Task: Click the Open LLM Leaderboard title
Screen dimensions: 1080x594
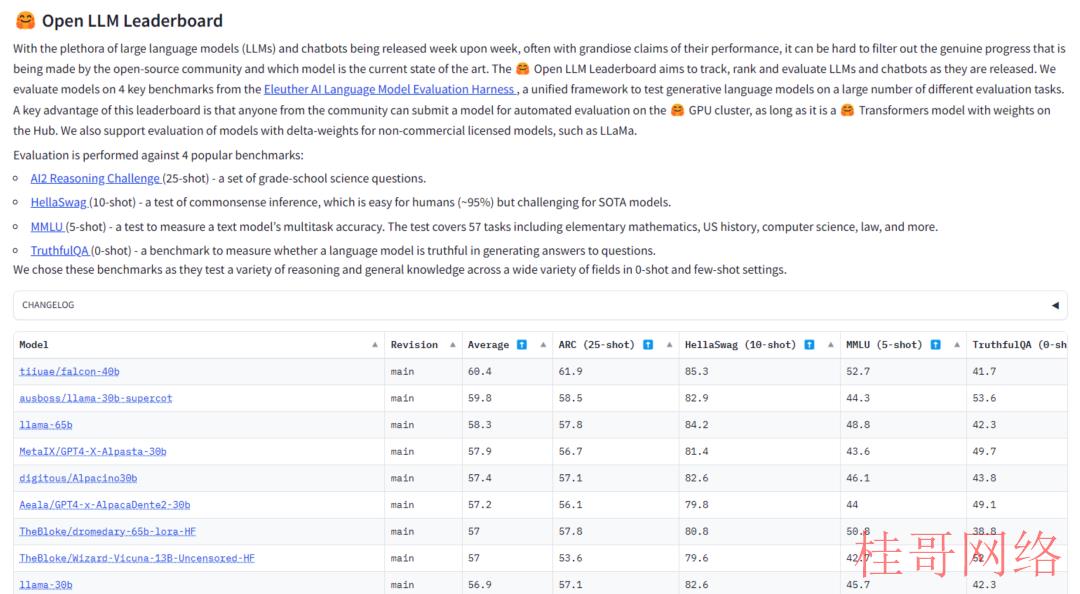Action: [x=132, y=21]
